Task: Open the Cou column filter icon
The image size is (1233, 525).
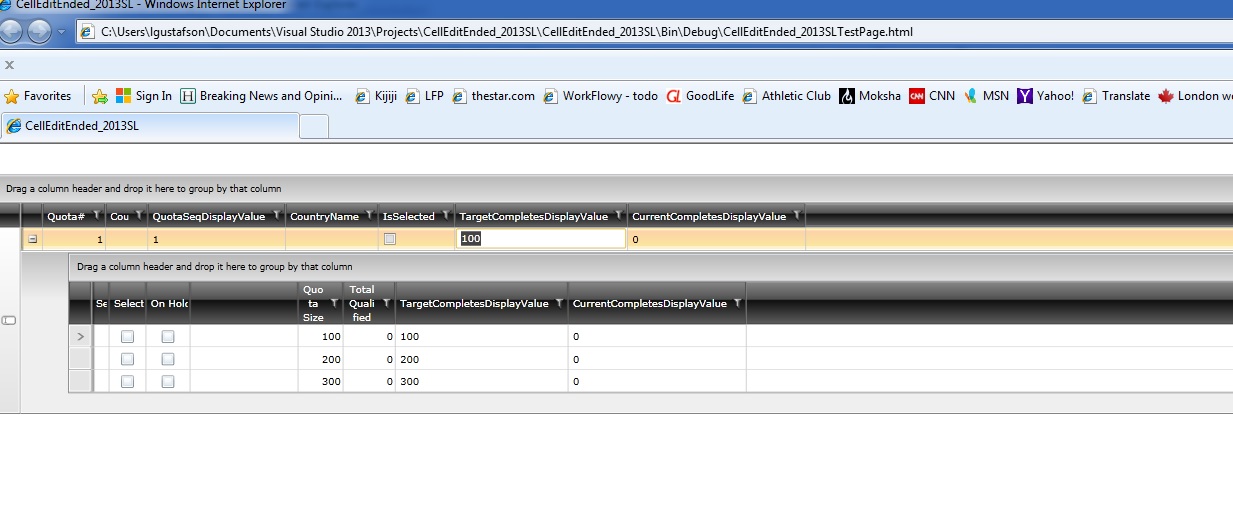Action: [x=138, y=215]
